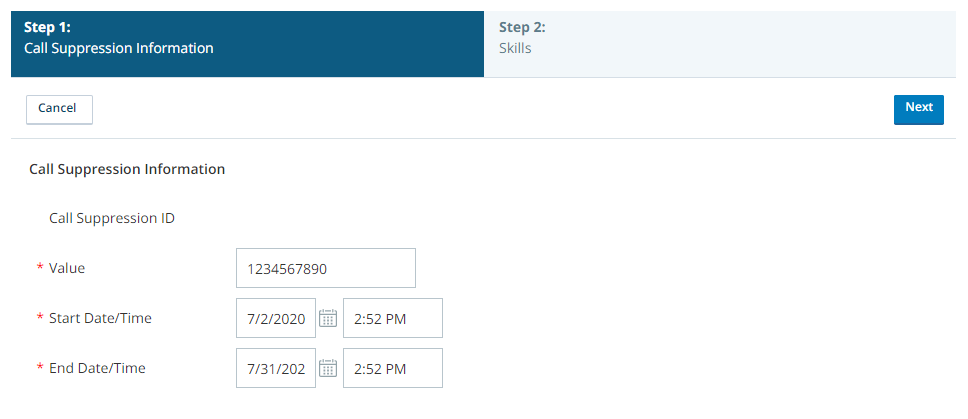Click the 'End Date/Time' label
Screen dimensions: 968x419
tap(97, 368)
